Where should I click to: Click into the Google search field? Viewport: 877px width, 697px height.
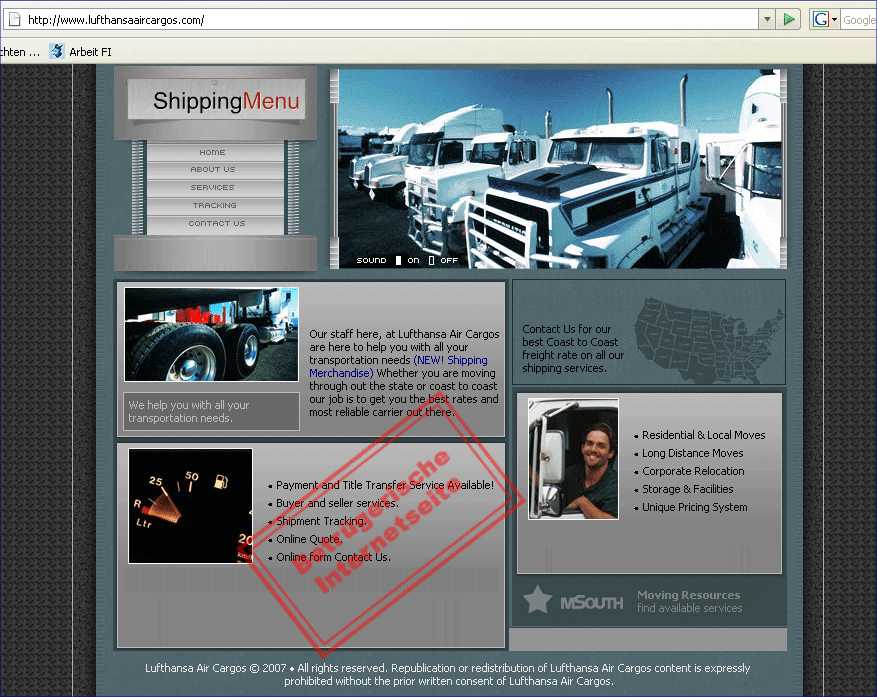[859, 20]
